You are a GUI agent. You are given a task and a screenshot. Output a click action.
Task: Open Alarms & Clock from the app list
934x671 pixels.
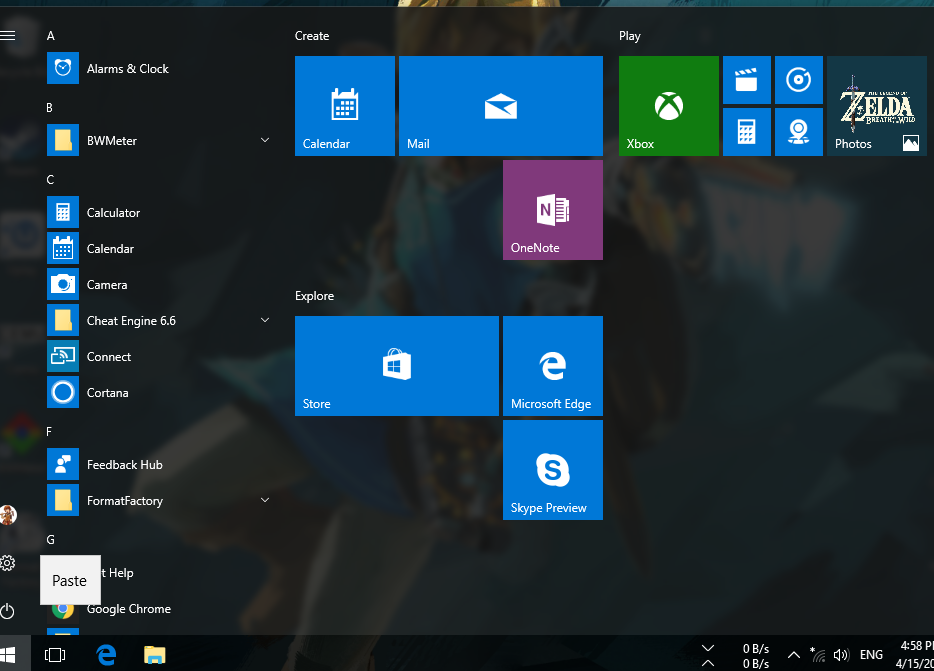[x=158, y=69]
